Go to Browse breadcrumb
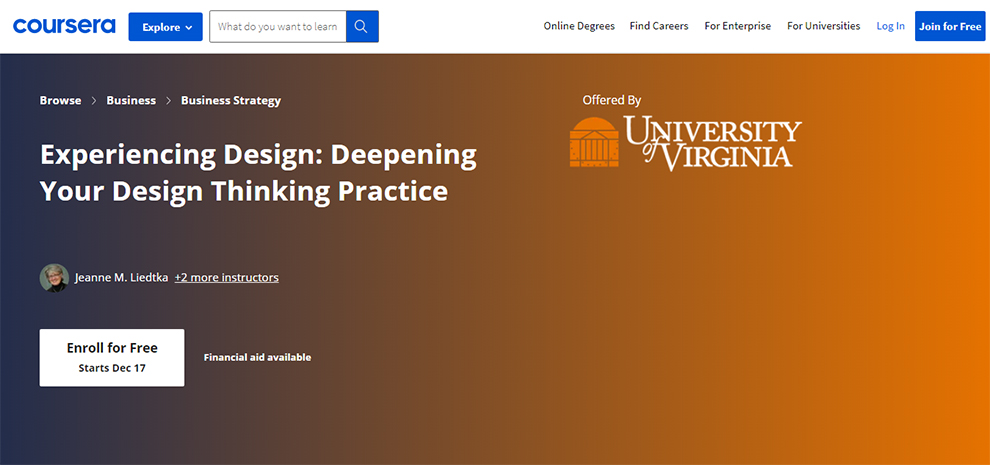 [x=61, y=100]
